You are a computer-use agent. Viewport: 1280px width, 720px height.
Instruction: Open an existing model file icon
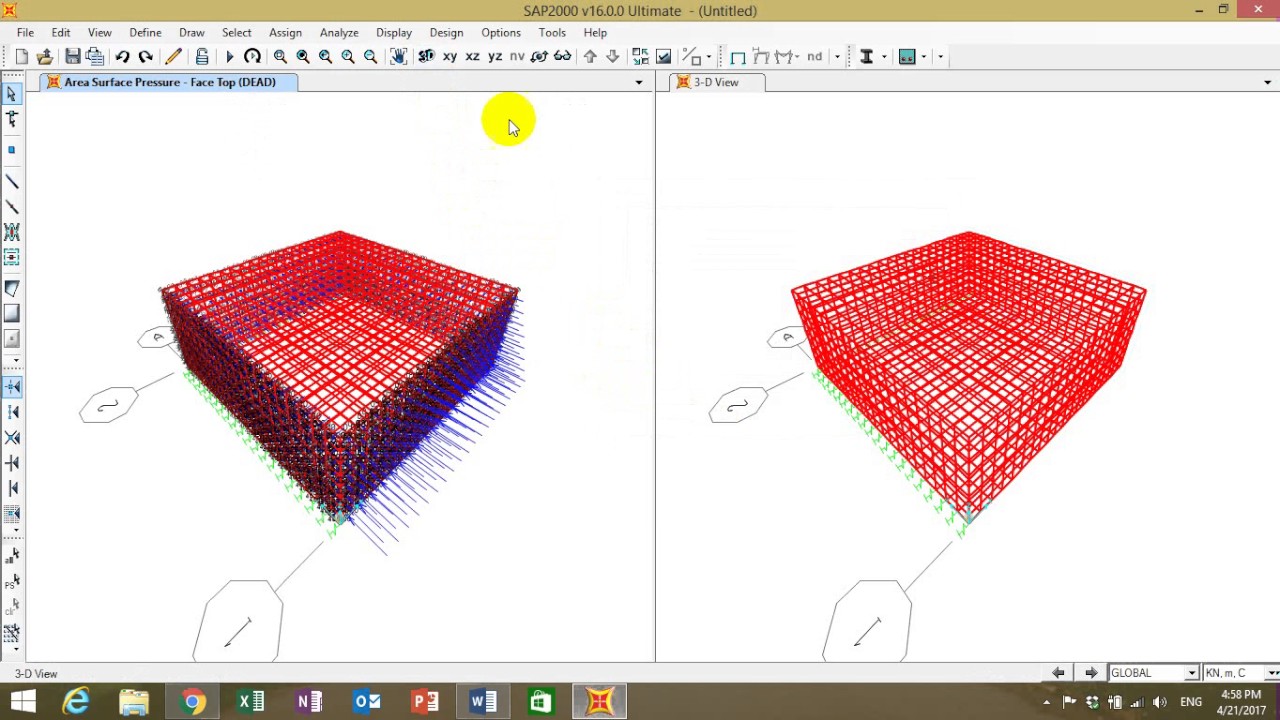point(45,57)
